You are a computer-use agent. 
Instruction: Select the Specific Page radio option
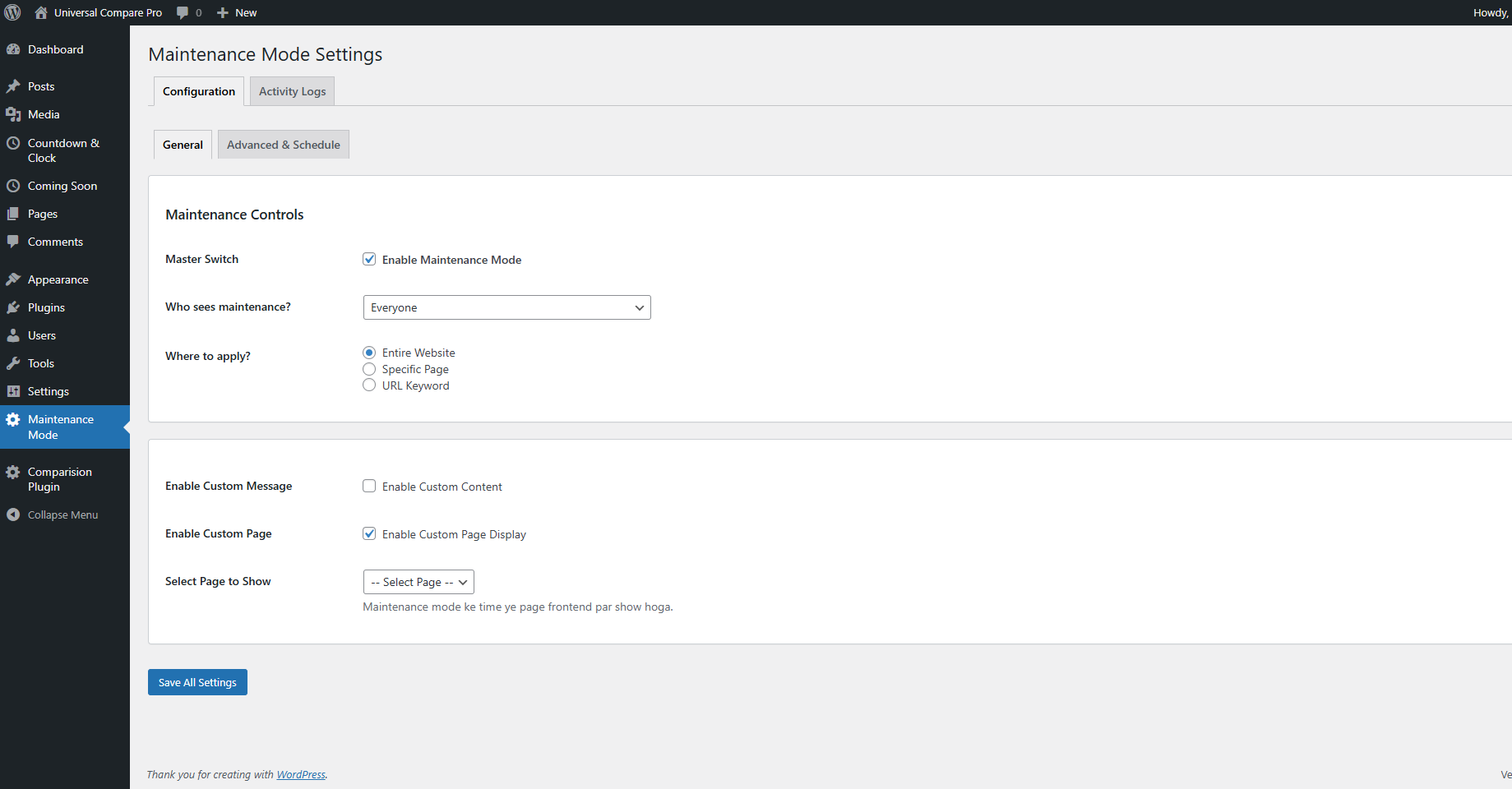tap(369, 369)
